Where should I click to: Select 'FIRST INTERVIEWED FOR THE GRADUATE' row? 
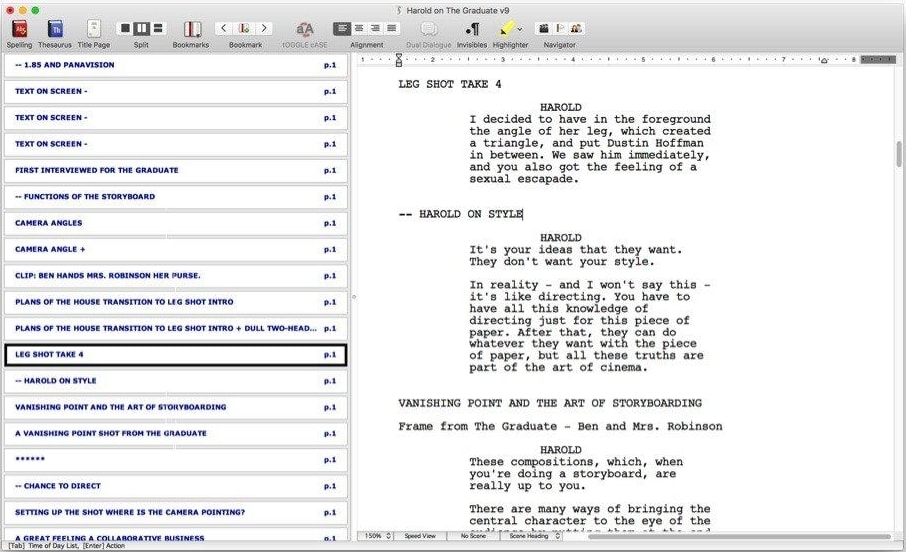point(176,171)
